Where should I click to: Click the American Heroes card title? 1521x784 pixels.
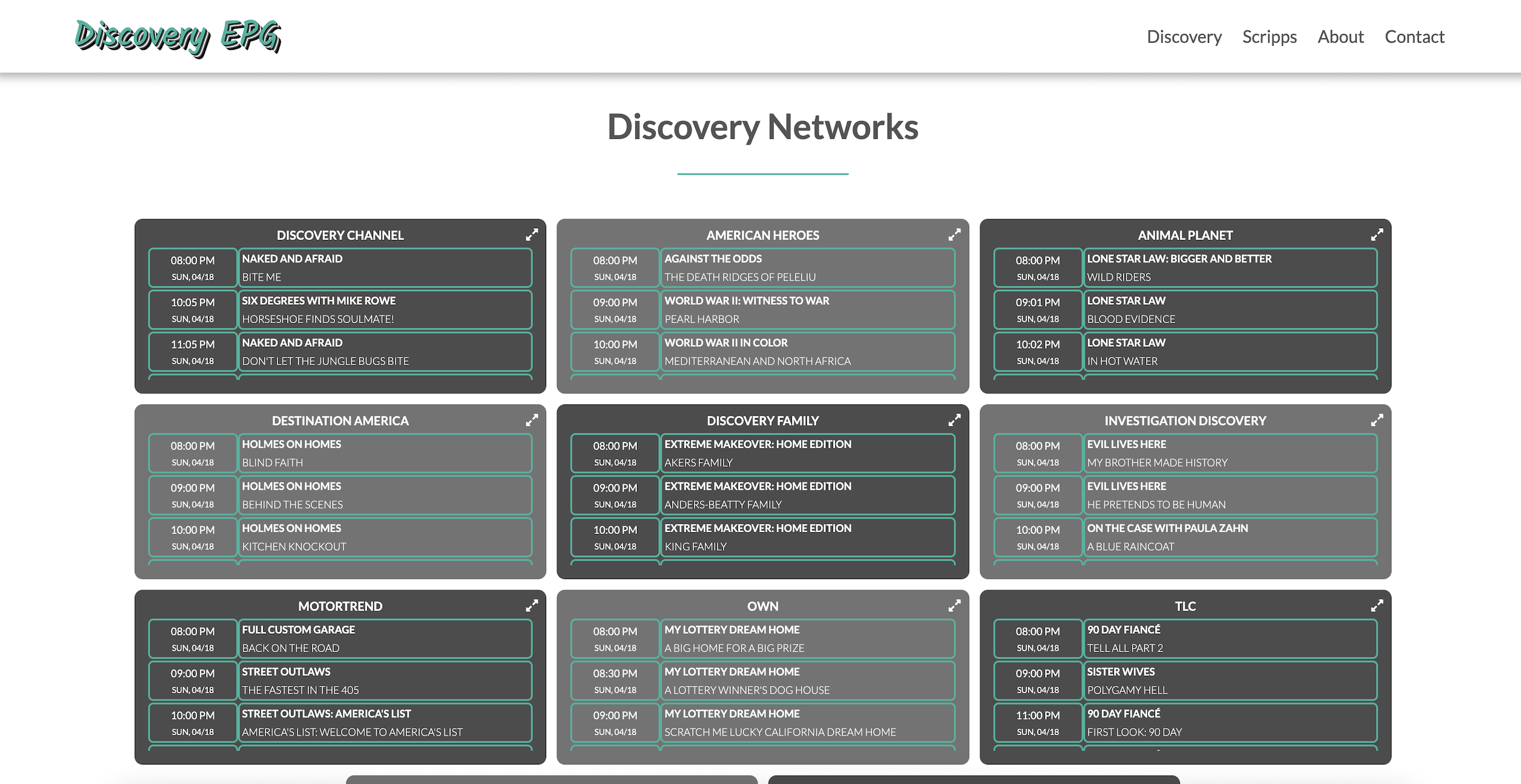[762, 235]
